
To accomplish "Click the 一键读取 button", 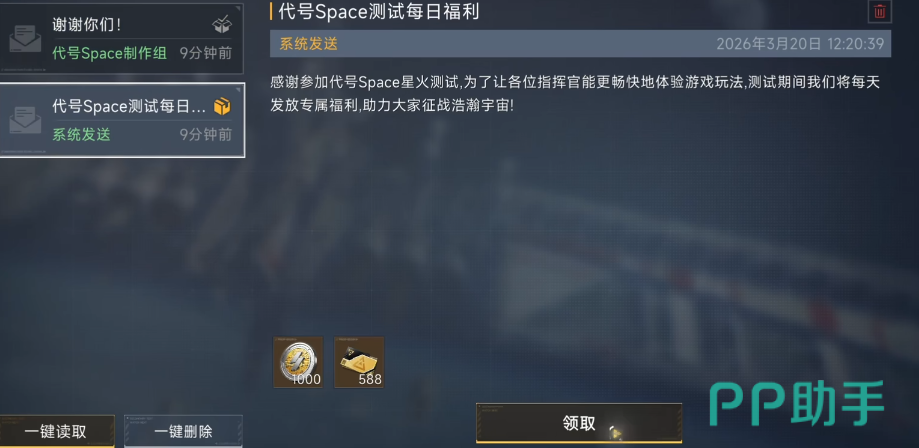I will click(x=56, y=432).
